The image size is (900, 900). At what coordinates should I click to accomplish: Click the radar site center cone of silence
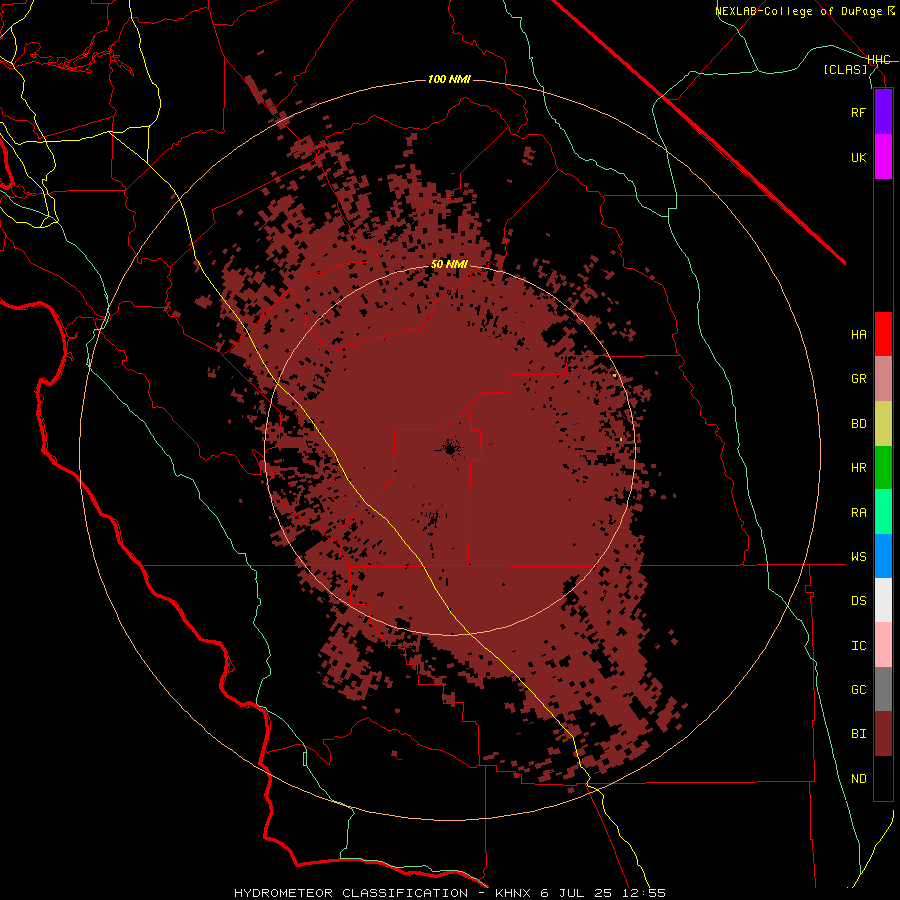450,449
